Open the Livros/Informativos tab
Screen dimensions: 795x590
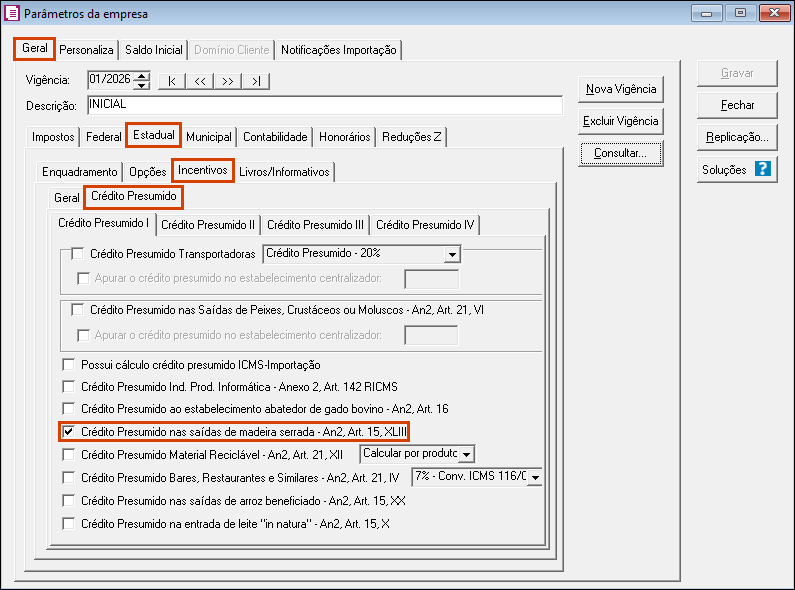[x=284, y=172]
